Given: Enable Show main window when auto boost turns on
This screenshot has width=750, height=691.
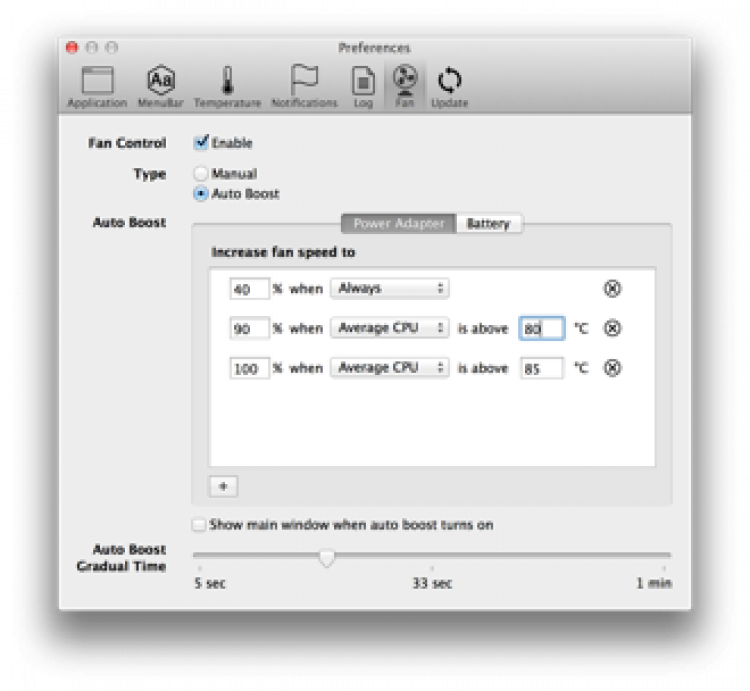Looking at the screenshot, I should click(x=200, y=525).
